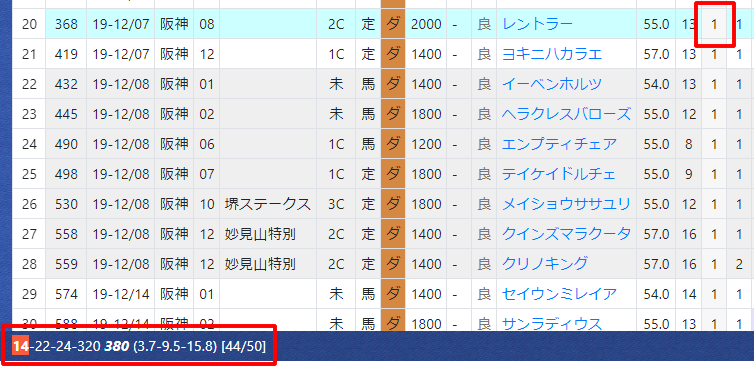The image size is (754, 366).
Task: Open the メイショウササユリ horse link
Action: coord(566,204)
